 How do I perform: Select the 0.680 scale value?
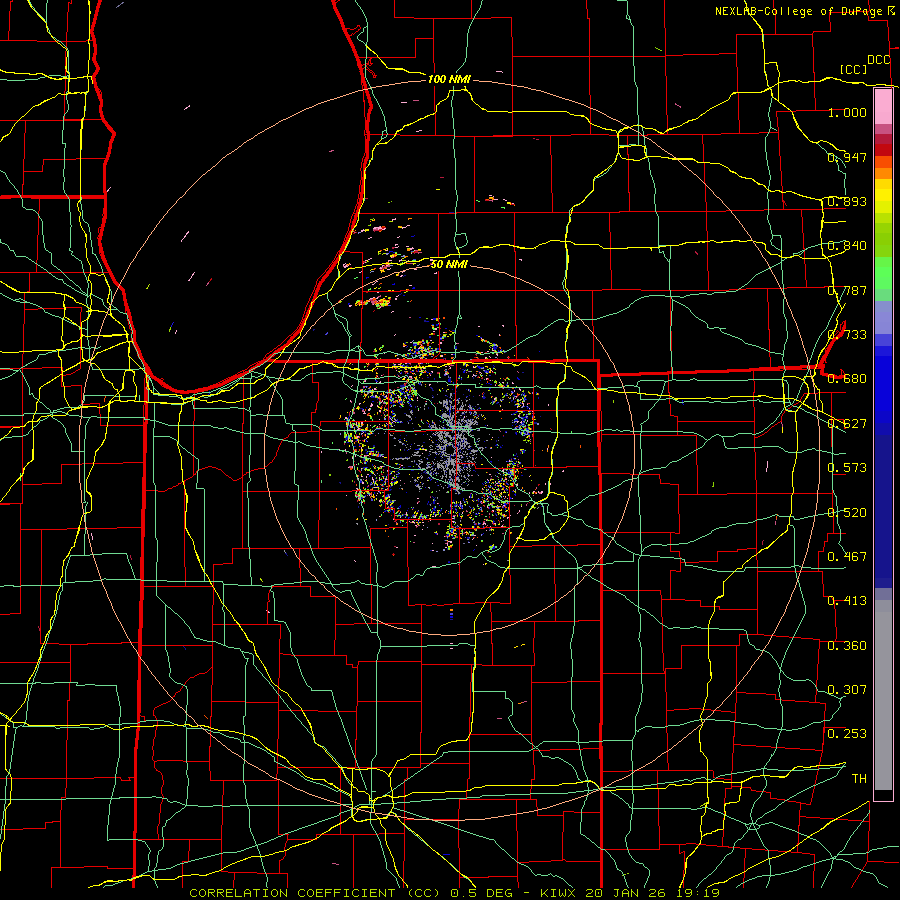point(847,379)
